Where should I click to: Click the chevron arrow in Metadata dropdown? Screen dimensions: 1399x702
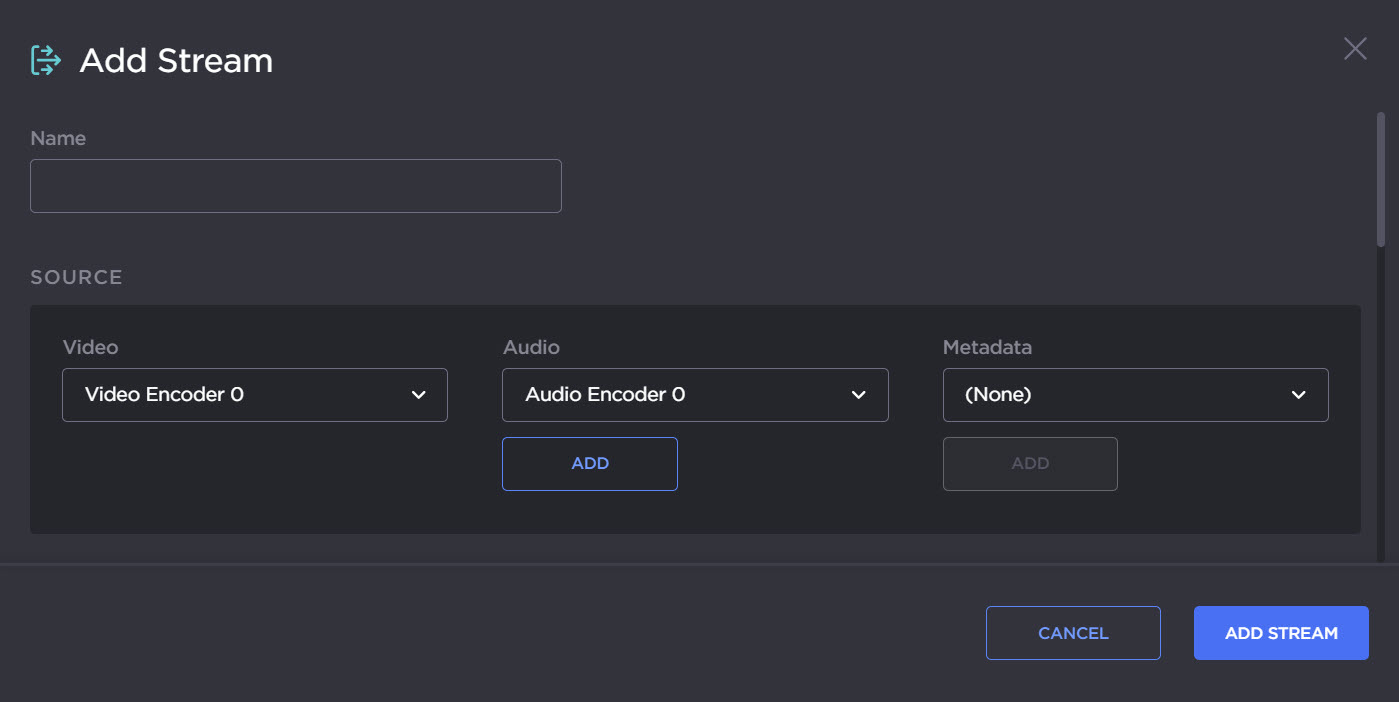pos(1299,395)
